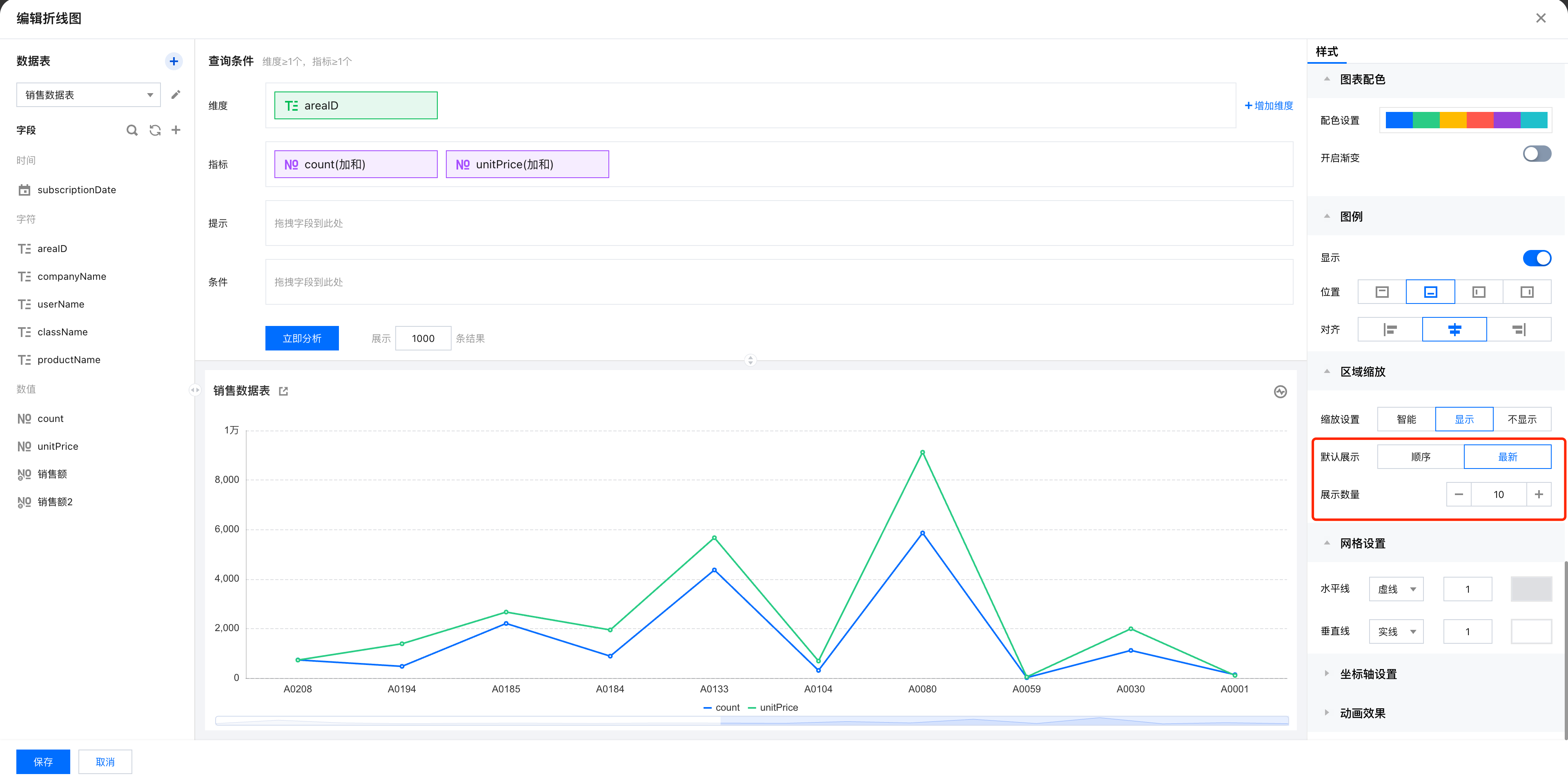Open the export icon next to chart title

(283, 391)
